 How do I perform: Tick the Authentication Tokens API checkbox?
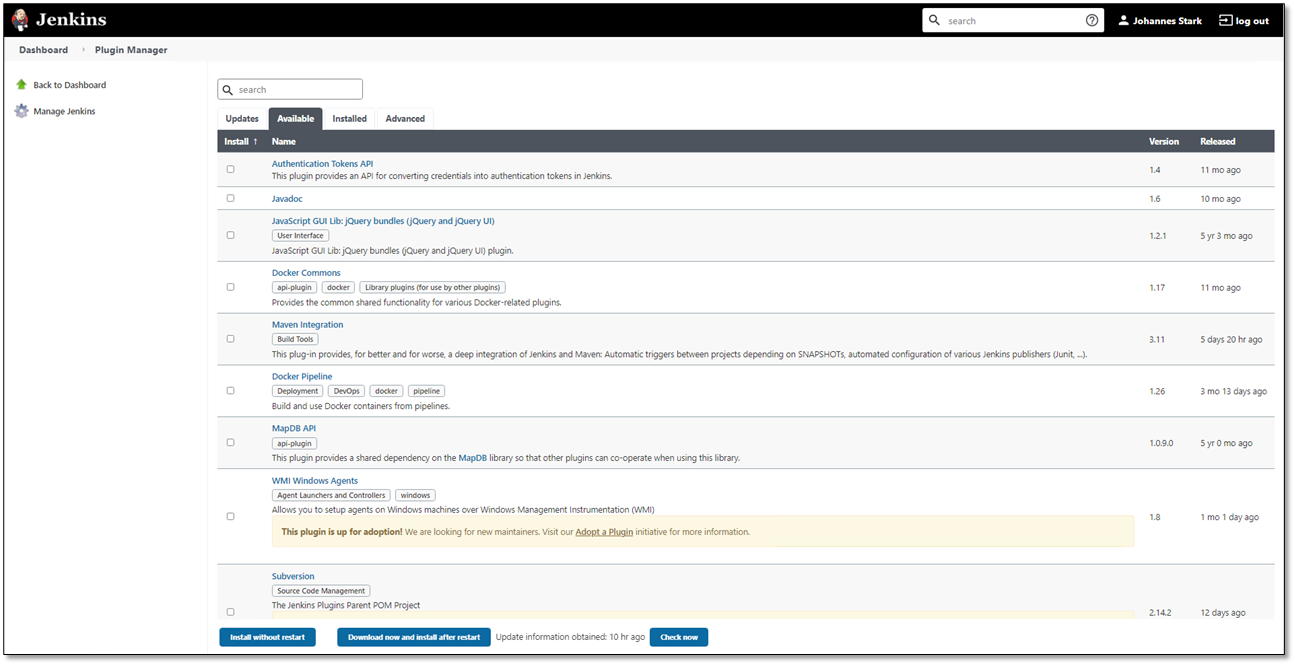coord(230,169)
